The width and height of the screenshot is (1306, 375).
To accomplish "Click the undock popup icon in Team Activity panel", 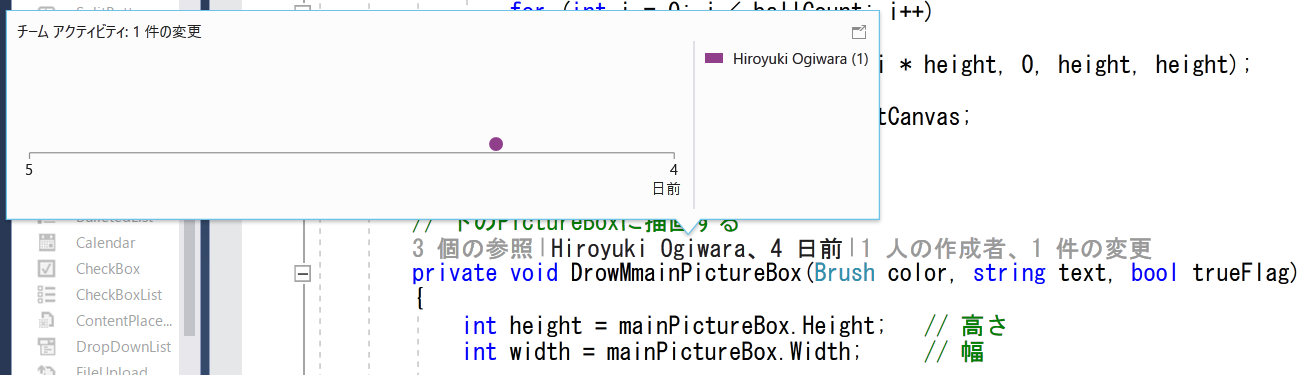I will pyautogui.click(x=857, y=32).
